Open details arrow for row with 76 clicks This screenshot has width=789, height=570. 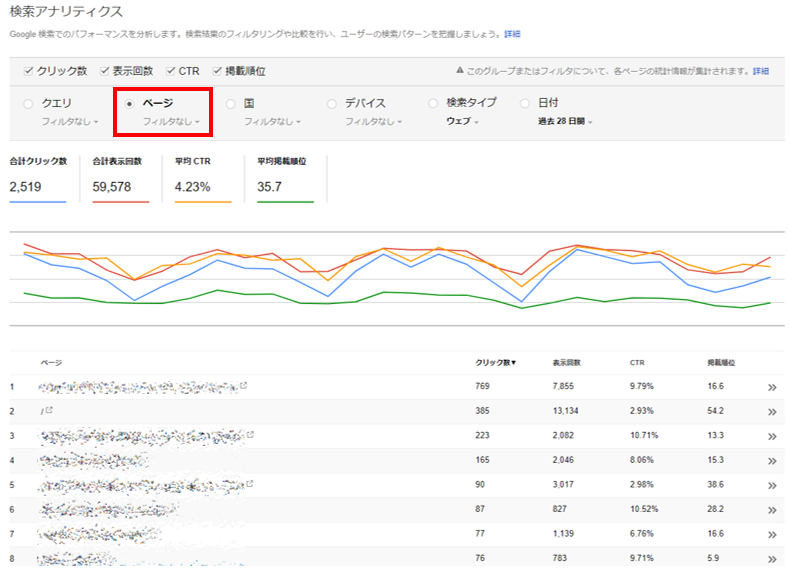pyautogui.click(x=772, y=559)
